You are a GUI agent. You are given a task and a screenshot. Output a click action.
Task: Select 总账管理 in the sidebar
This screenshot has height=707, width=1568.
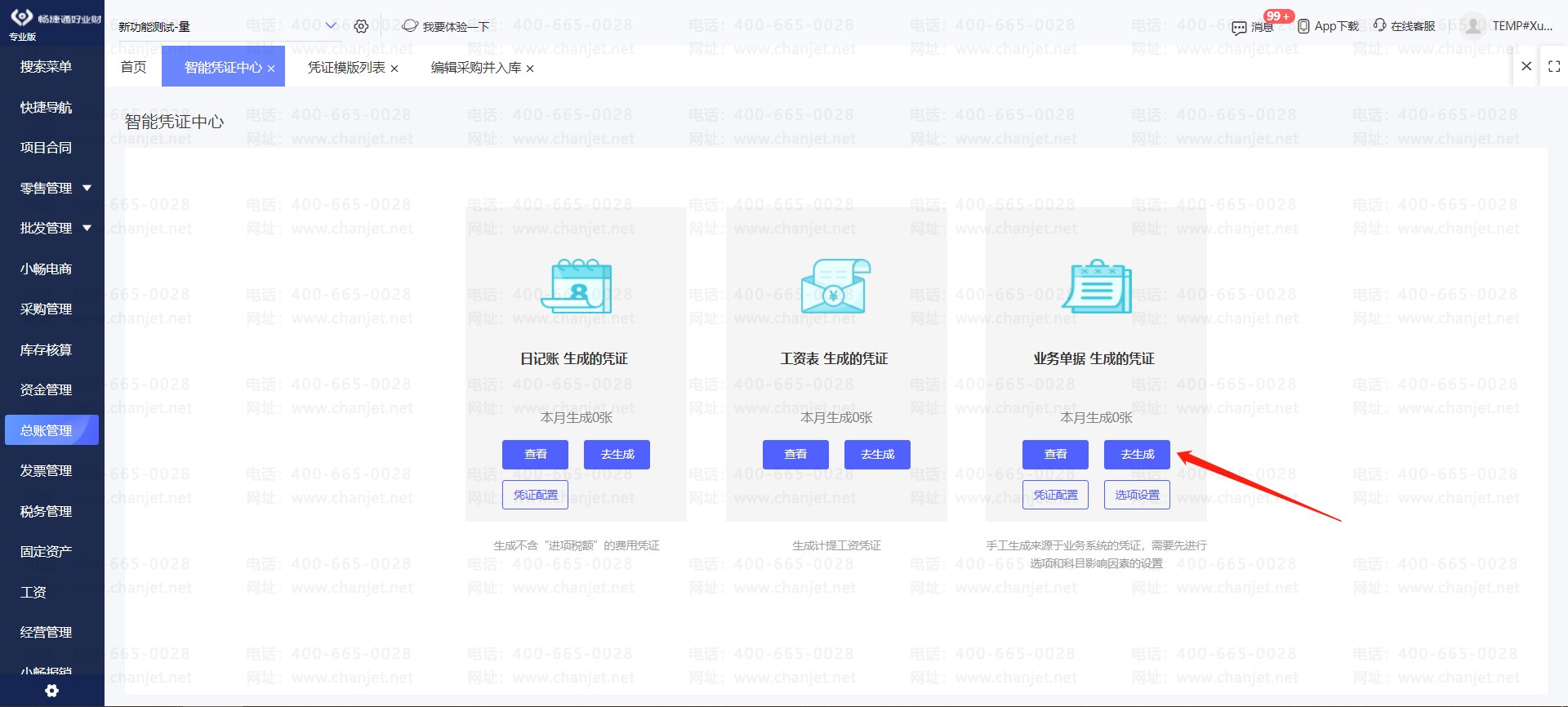tap(51, 430)
